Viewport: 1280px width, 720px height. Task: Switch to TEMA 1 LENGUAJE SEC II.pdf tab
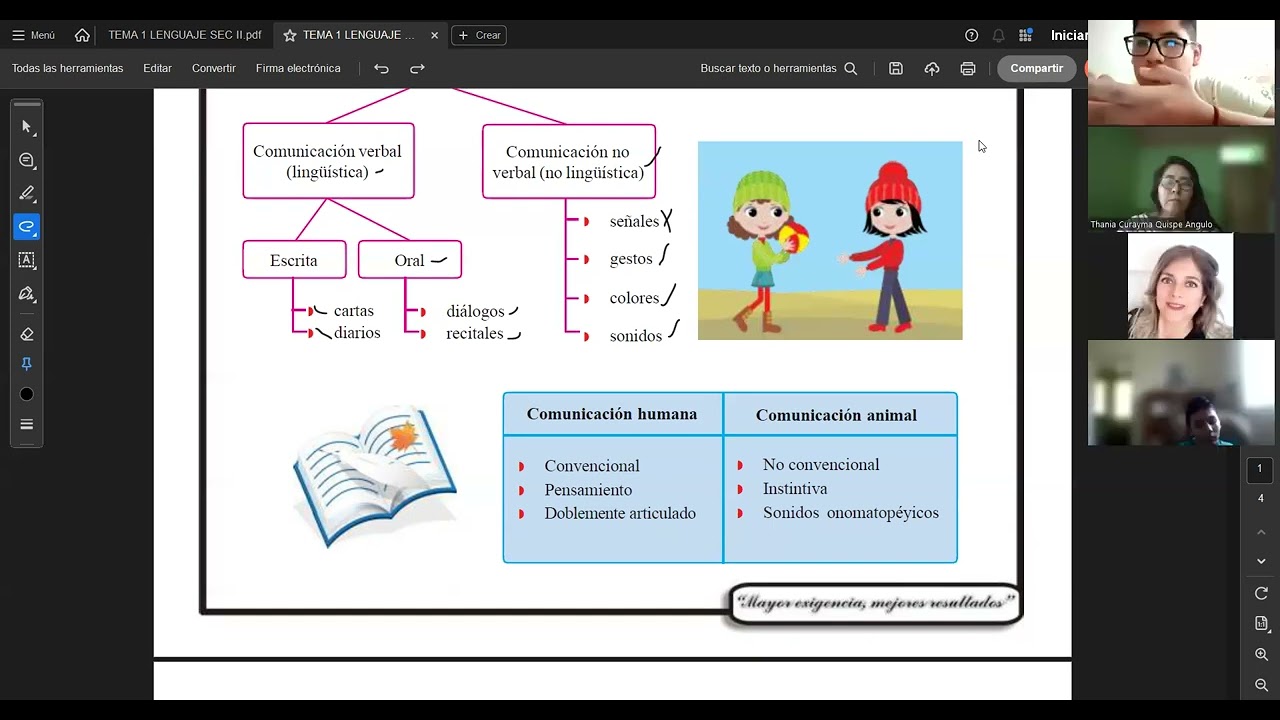(185, 35)
